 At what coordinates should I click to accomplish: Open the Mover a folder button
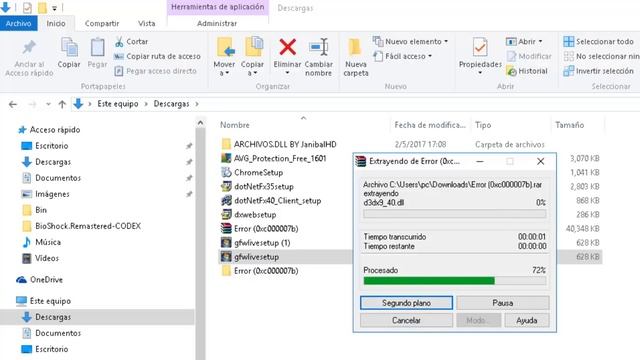pos(224,57)
